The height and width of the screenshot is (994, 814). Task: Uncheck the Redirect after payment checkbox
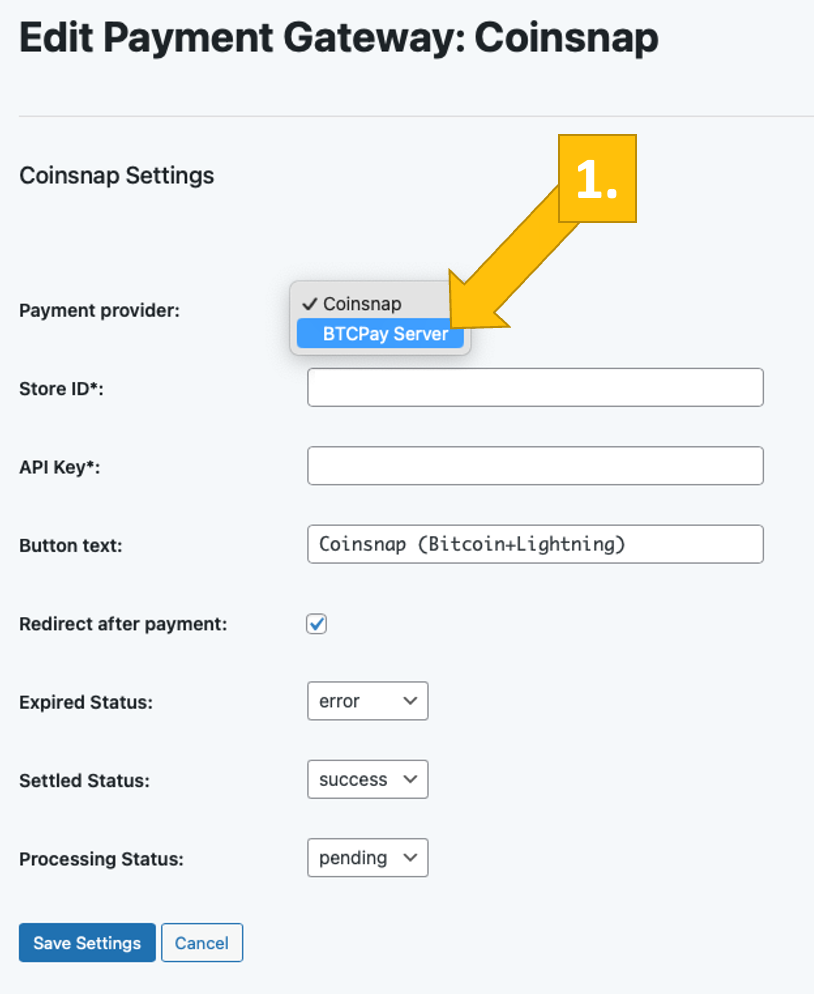[x=317, y=624]
